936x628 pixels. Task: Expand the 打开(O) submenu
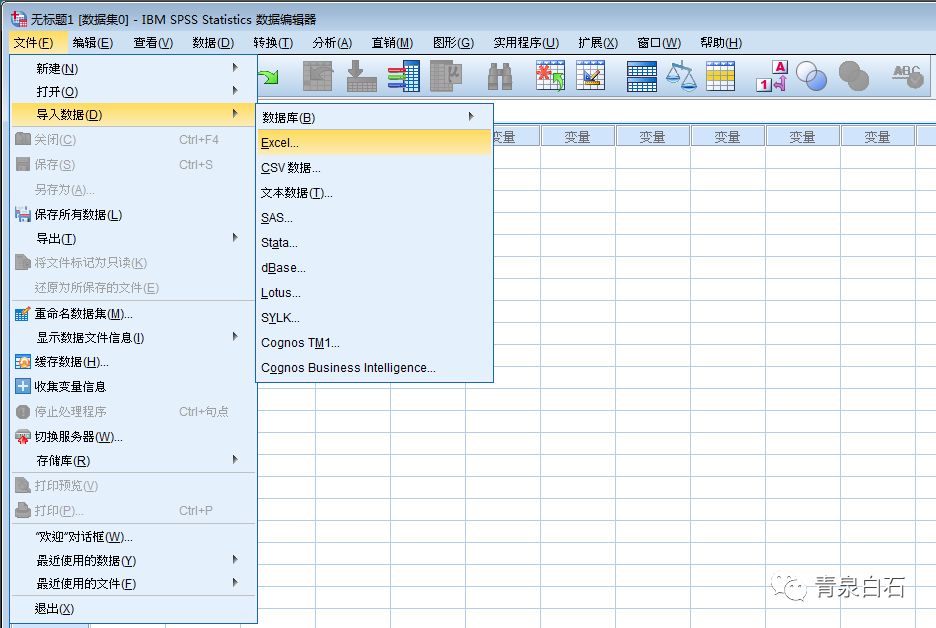click(134, 91)
